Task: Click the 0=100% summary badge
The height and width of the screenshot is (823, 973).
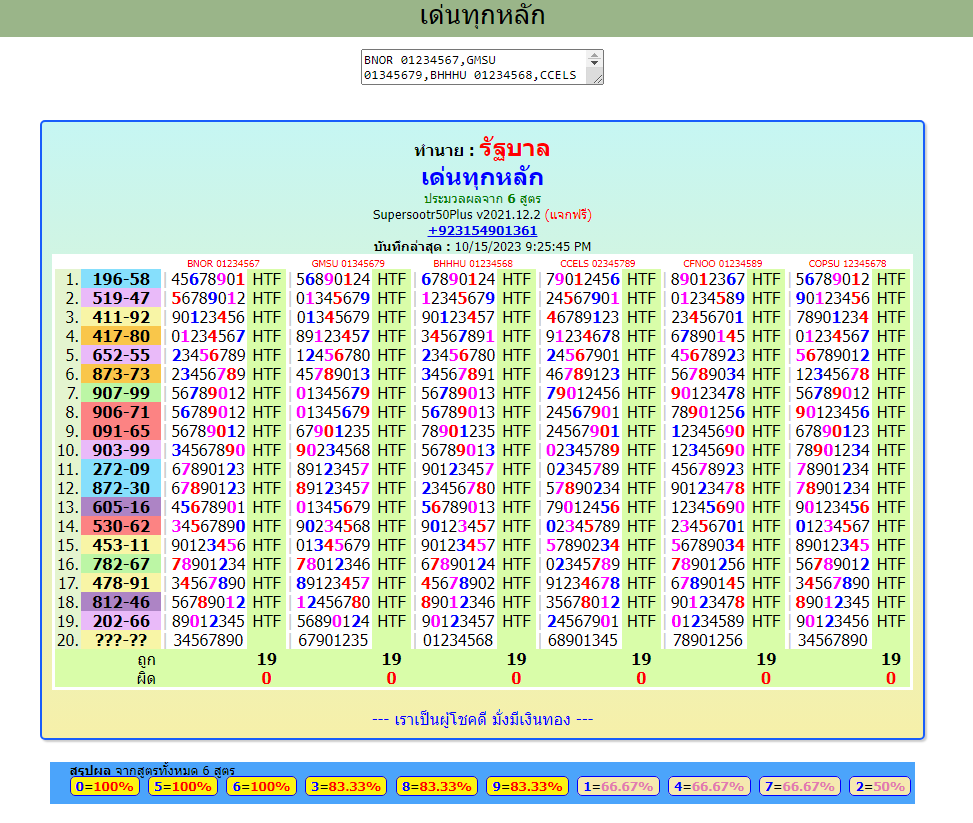Action: 104,786
